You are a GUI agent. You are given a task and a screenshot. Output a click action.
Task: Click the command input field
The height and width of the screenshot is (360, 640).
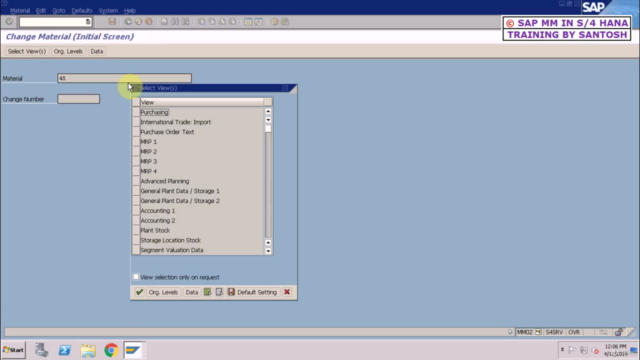(55, 22)
